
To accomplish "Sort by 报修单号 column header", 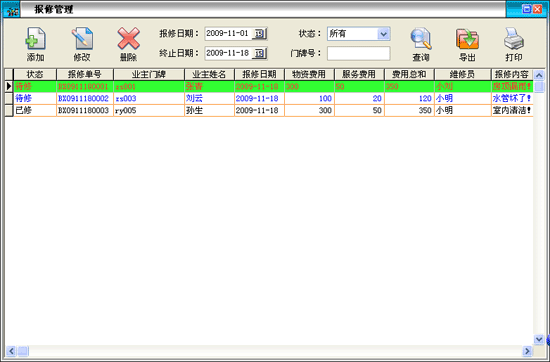I will click(85, 74).
